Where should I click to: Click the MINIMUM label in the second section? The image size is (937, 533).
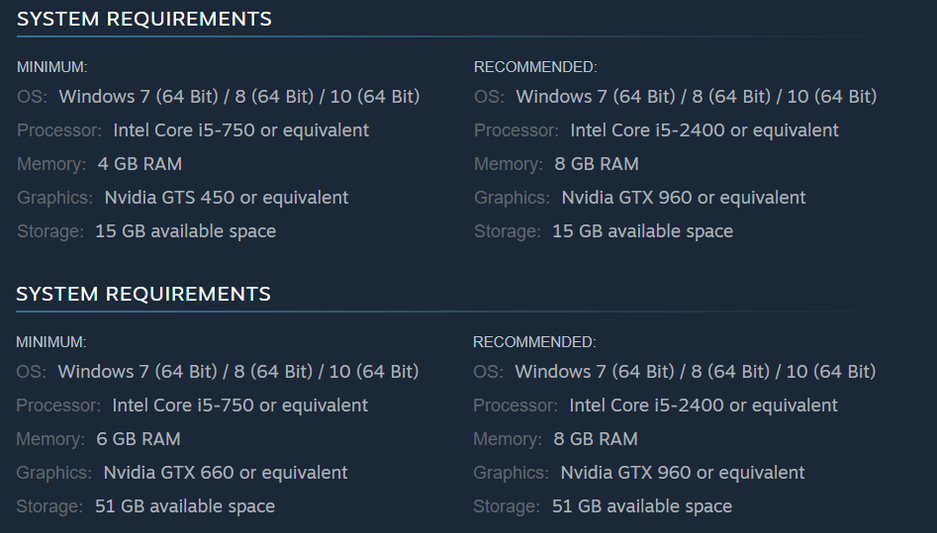(51, 342)
